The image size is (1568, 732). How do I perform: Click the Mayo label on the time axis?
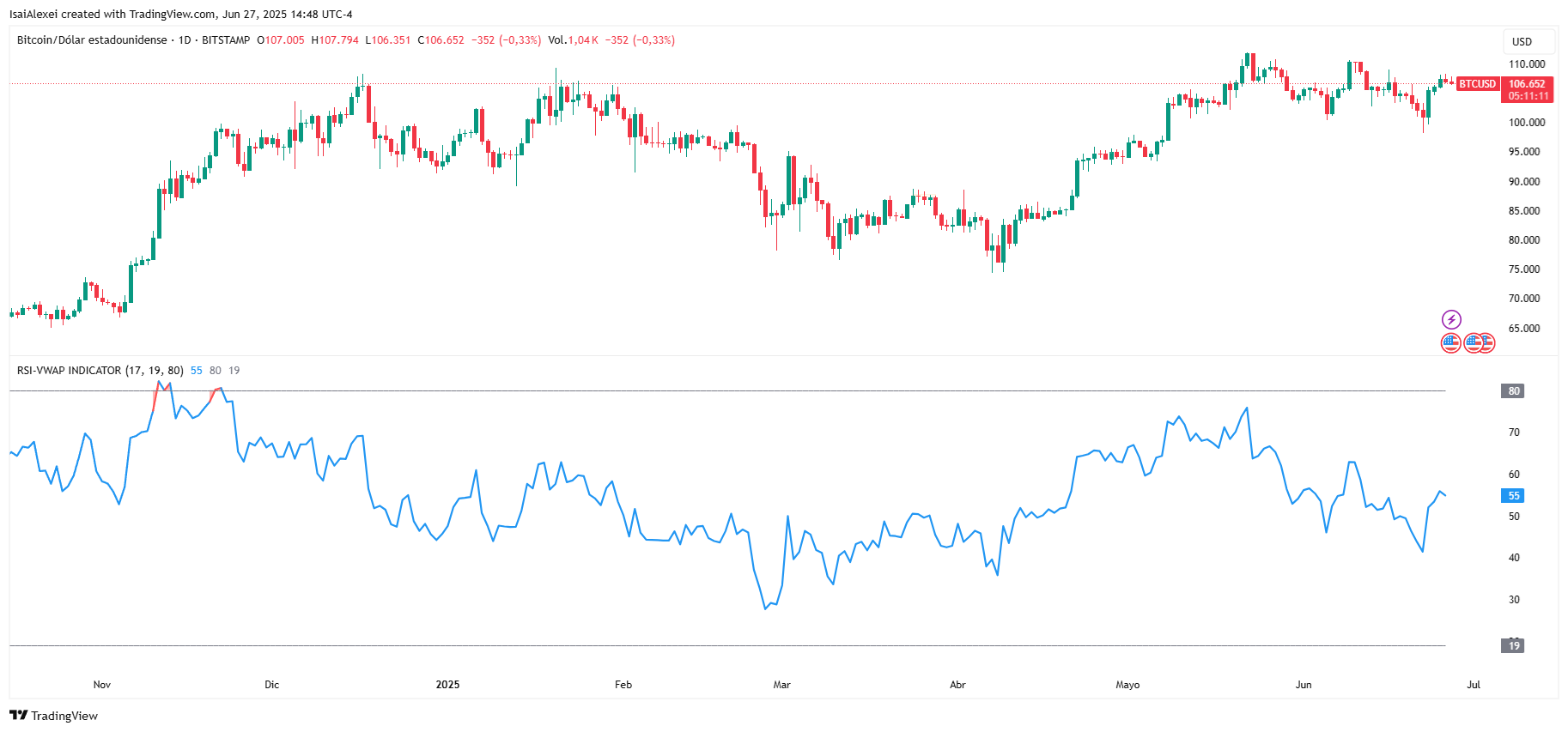pos(1127,685)
